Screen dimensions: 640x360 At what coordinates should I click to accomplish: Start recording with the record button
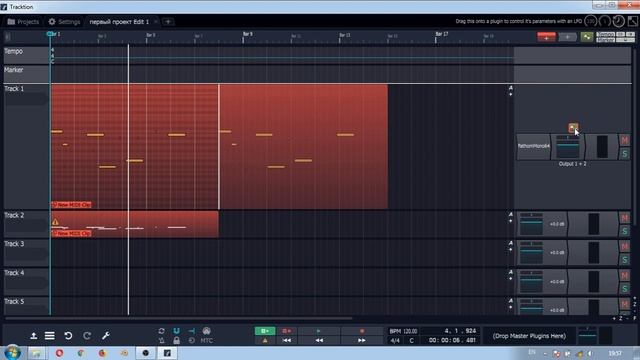point(362,331)
